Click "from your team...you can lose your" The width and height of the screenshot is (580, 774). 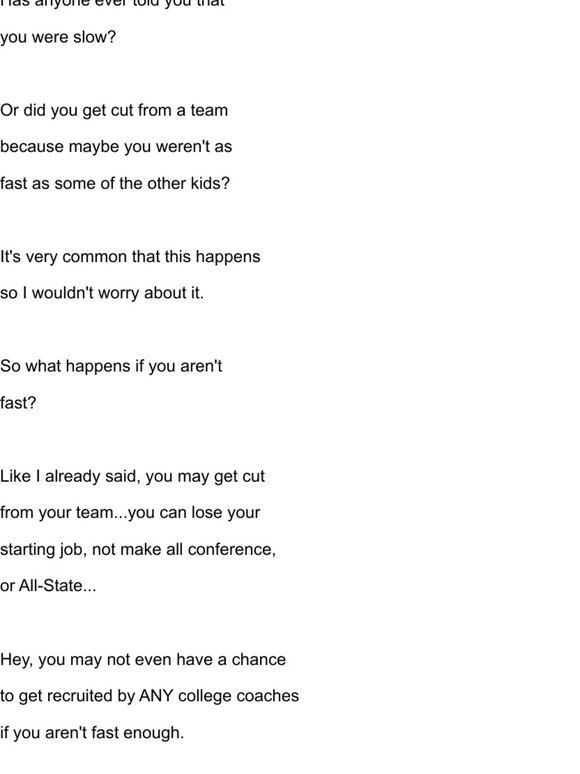130,513
